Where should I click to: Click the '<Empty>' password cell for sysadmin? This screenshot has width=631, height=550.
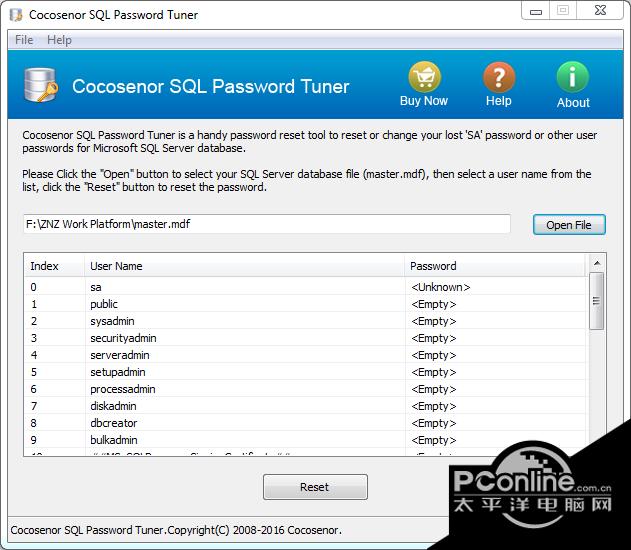tap(434, 321)
